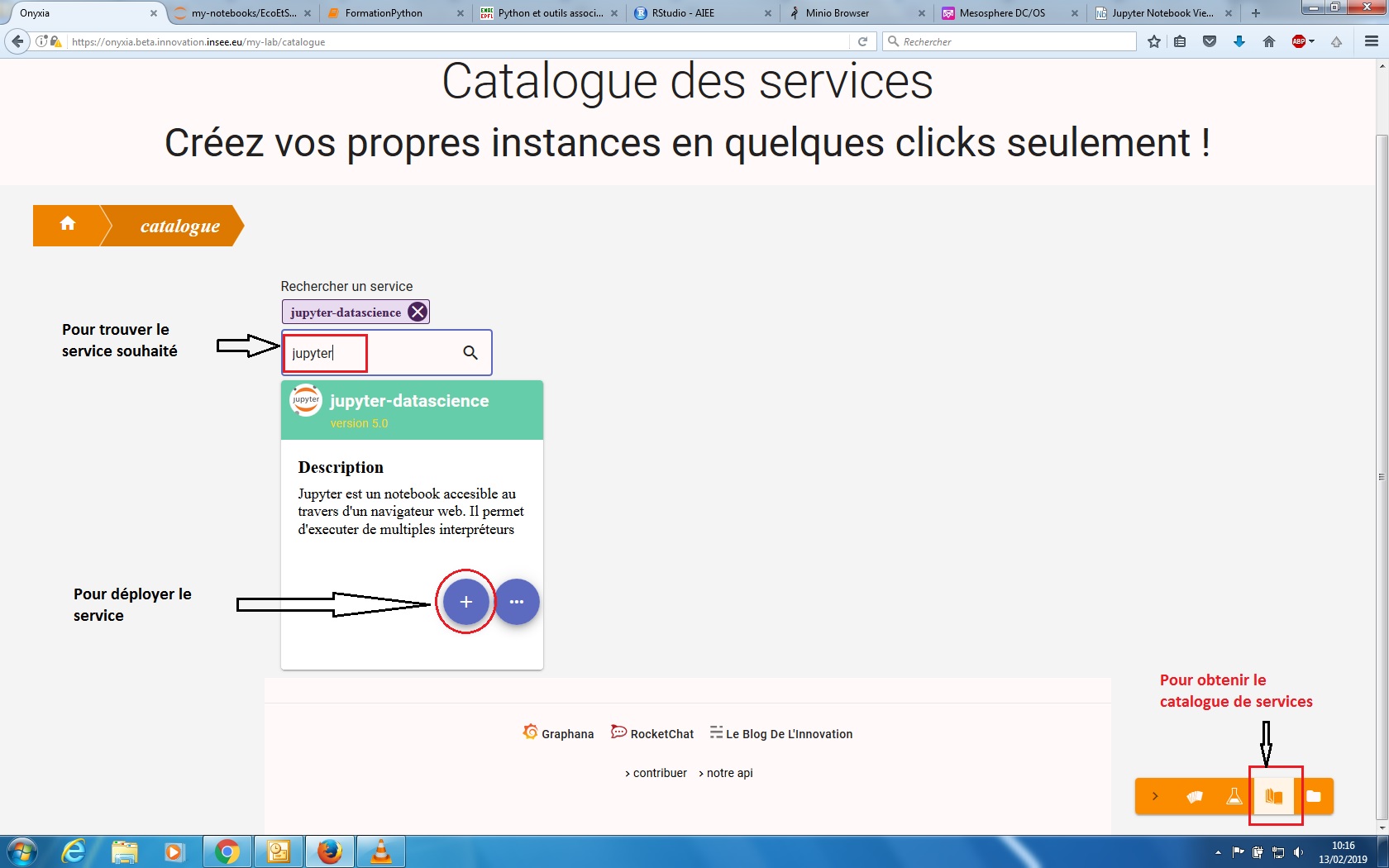Remove the jupyter-datascience search tag

coord(418,312)
